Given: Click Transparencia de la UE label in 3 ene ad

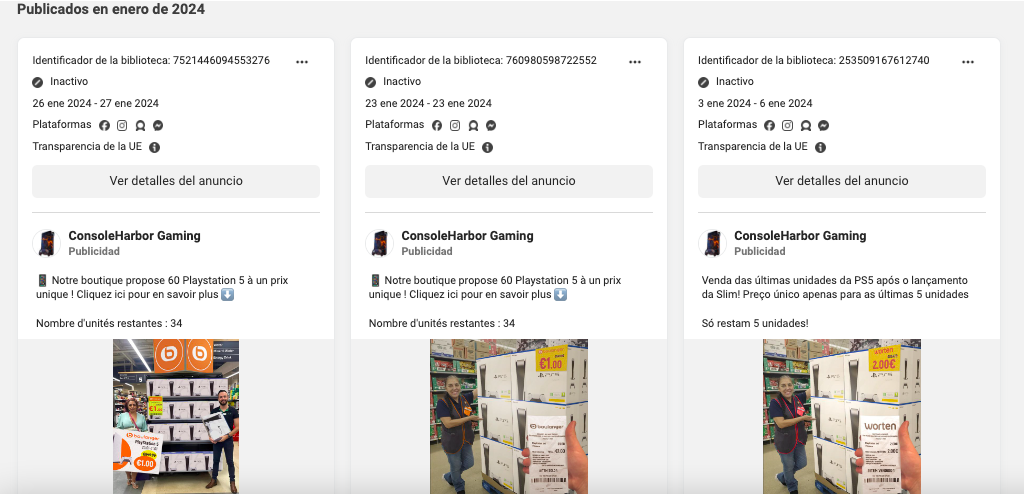Looking at the screenshot, I should tap(753, 146).
